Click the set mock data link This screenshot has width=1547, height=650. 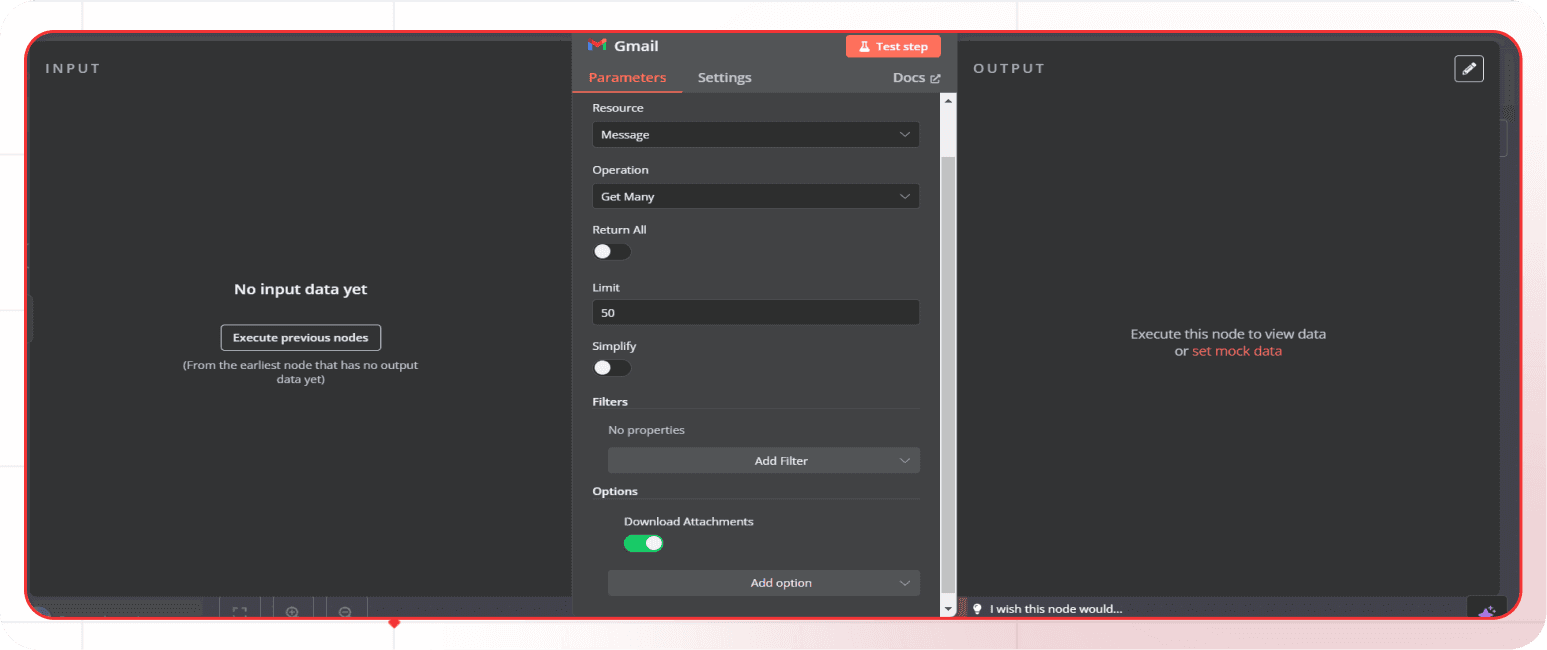(x=1237, y=351)
